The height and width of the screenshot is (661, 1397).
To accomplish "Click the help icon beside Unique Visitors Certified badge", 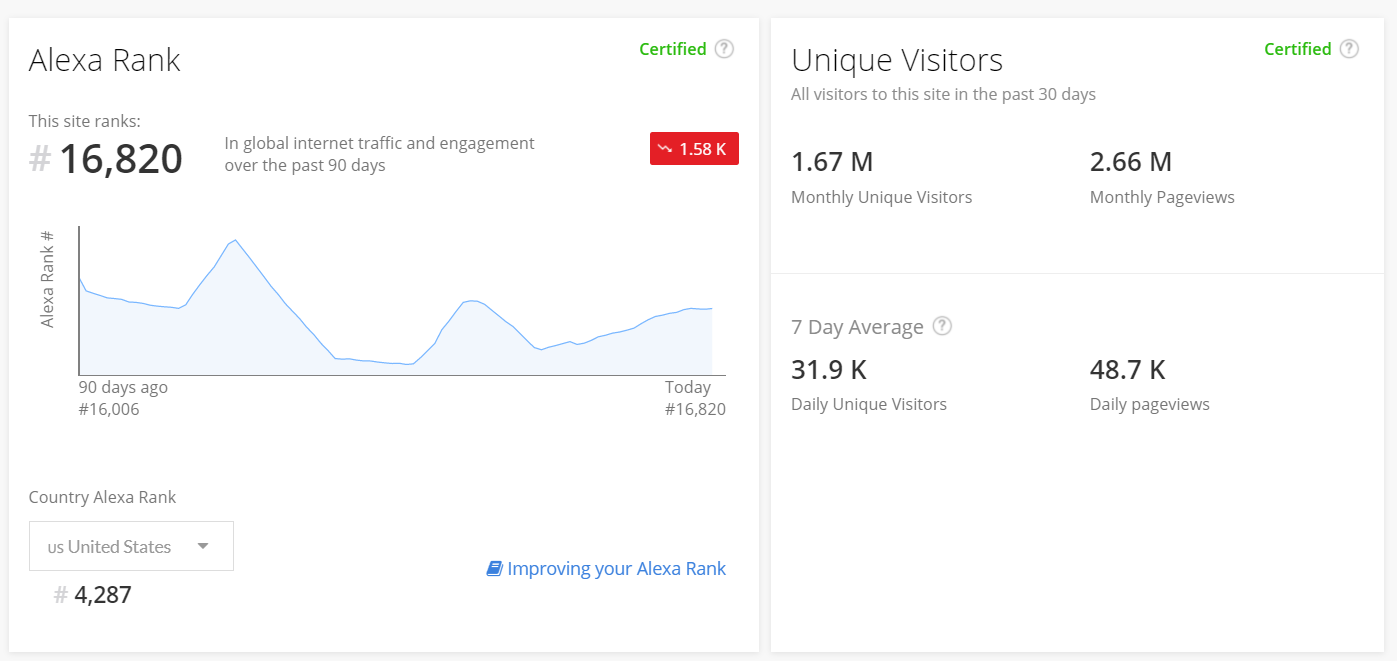I will 1349,48.
